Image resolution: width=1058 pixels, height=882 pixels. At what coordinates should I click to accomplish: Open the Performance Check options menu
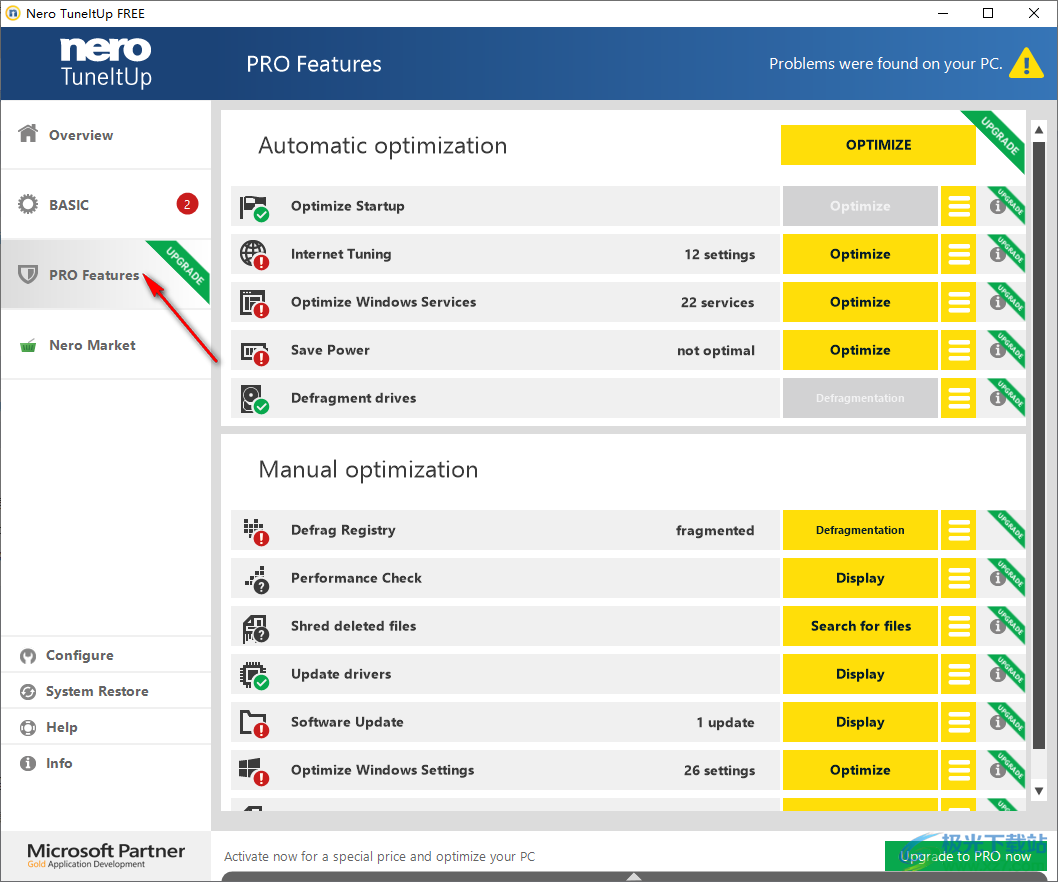[958, 578]
